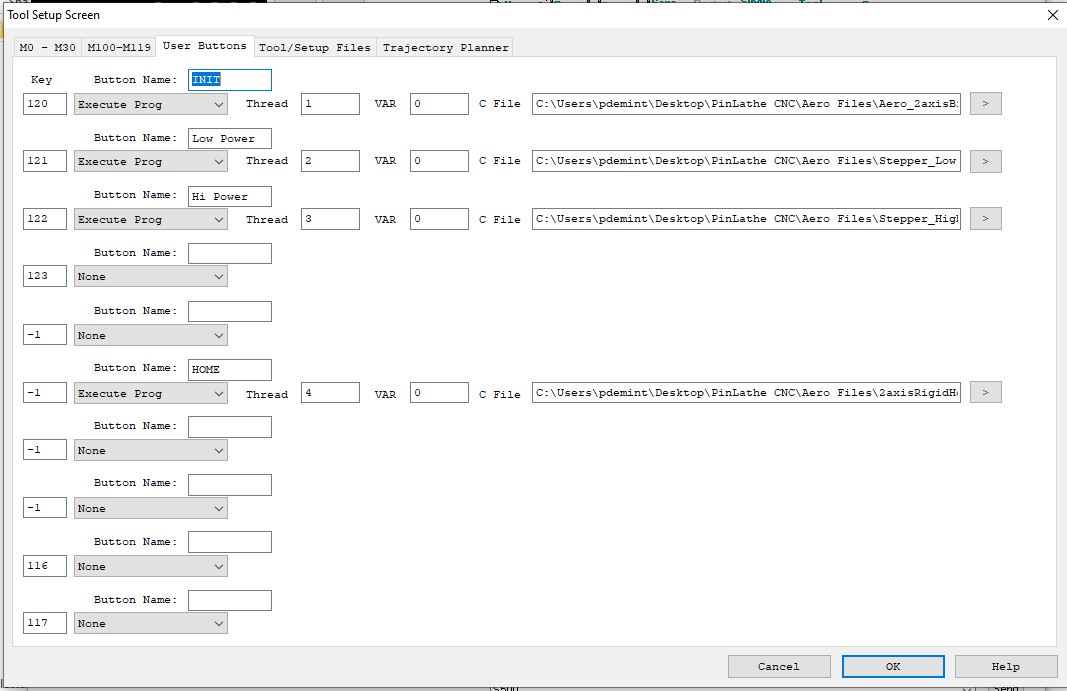Expand the action dropdown for key 123
Image resolution: width=1067 pixels, height=691 pixels.
150,277
